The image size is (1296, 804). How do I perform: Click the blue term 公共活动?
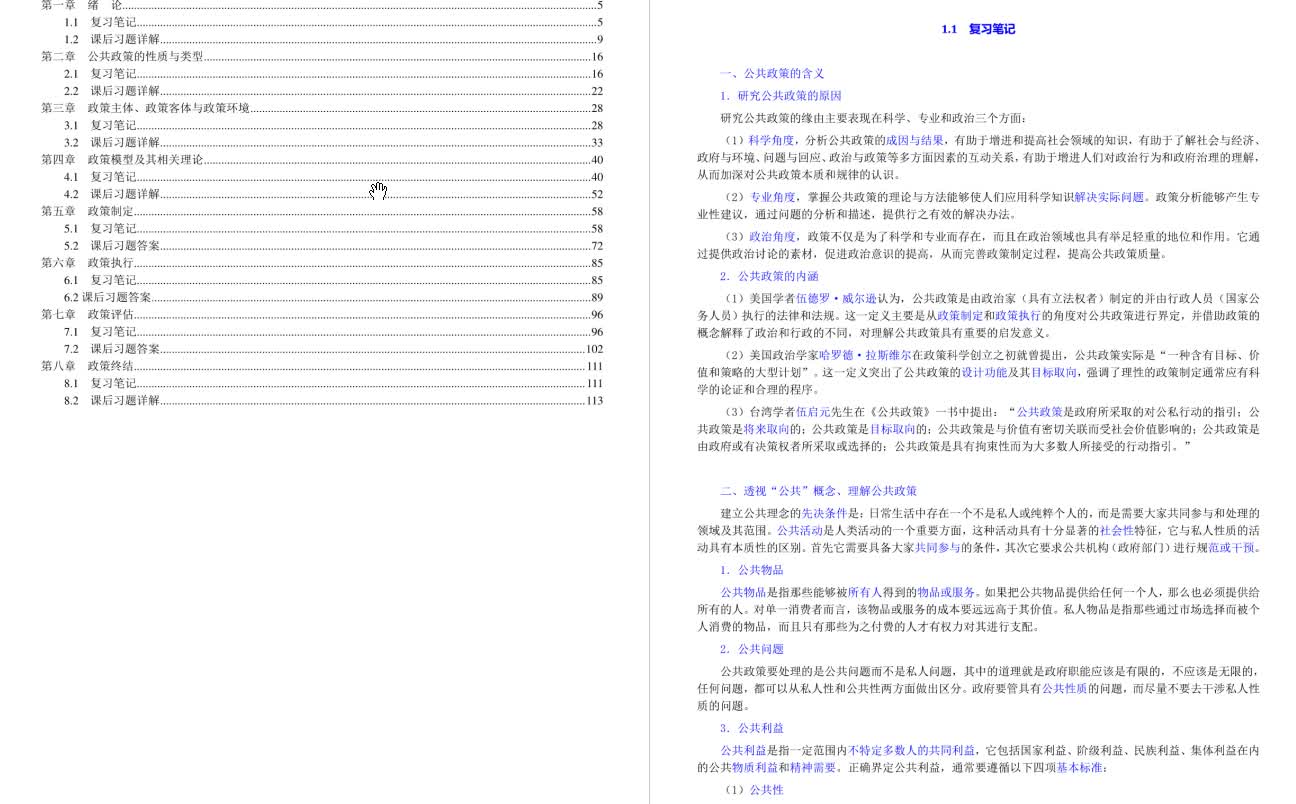pos(800,530)
